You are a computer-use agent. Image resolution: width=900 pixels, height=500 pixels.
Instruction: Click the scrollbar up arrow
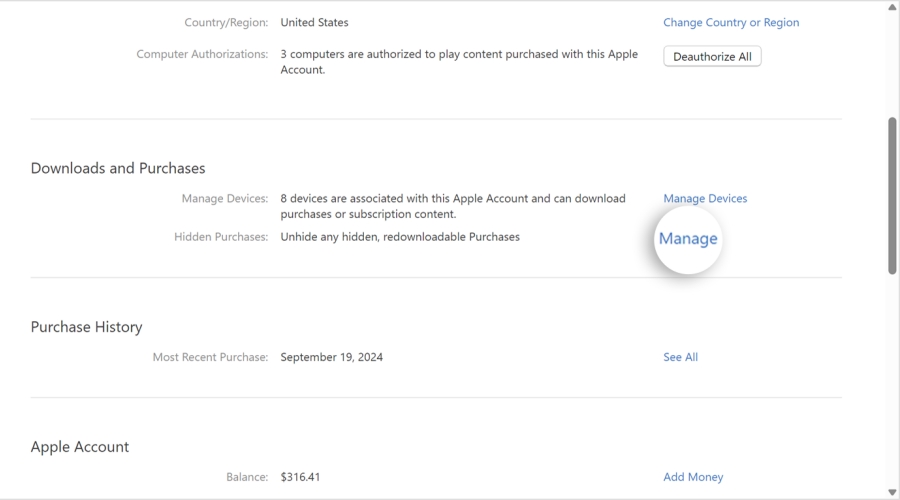(x=892, y=7)
